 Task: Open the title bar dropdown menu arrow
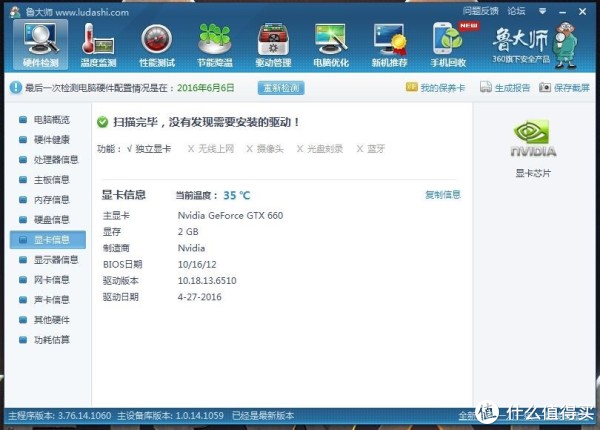point(542,11)
